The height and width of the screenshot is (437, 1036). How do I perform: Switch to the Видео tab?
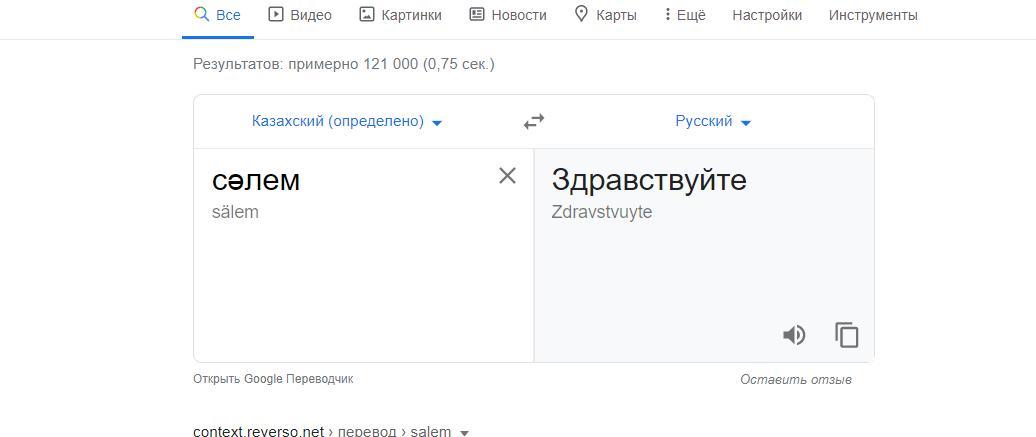[300, 15]
